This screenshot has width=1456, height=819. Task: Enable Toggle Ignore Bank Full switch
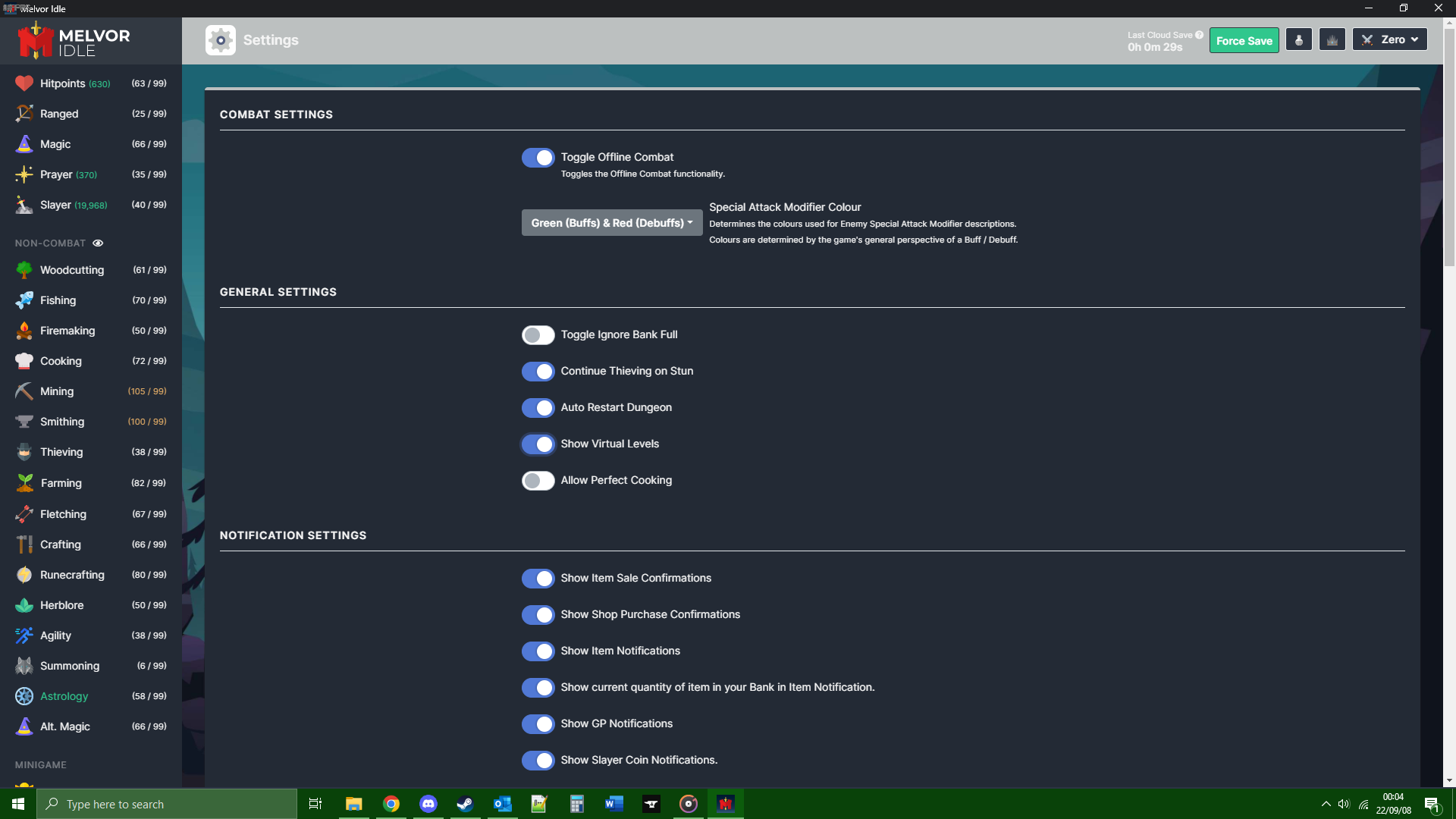[x=538, y=335]
